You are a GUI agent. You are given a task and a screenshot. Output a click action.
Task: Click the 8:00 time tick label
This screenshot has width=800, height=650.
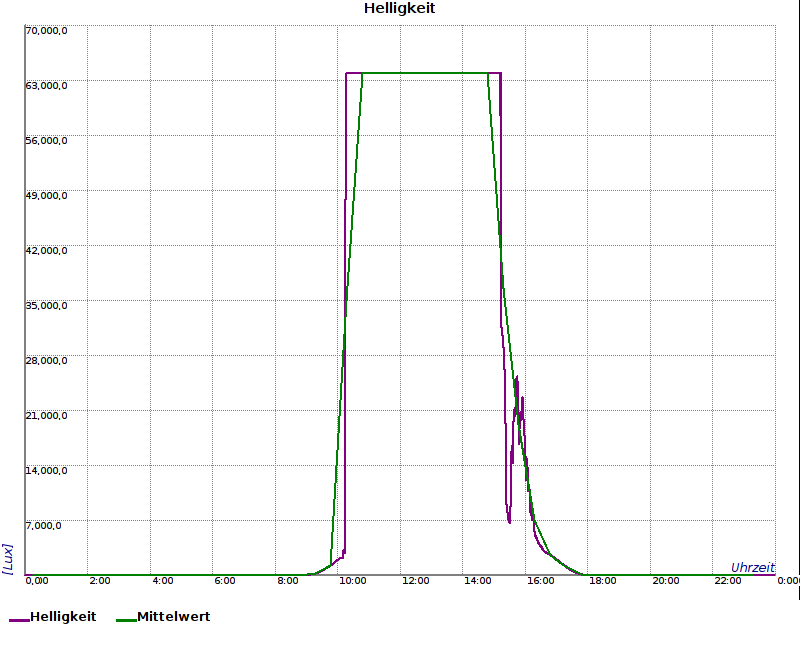click(x=288, y=581)
